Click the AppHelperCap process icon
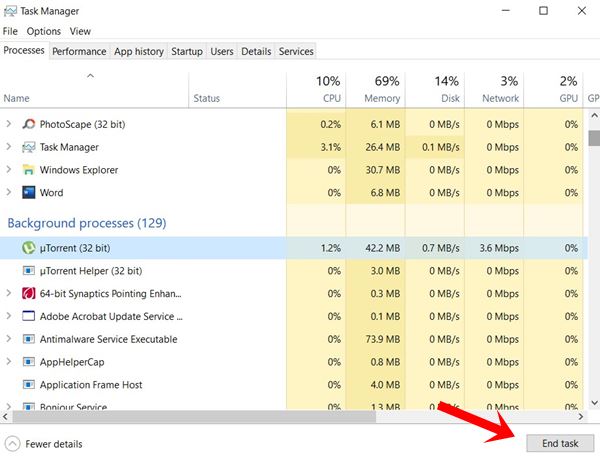This screenshot has width=600, height=461. (x=29, y=362)
